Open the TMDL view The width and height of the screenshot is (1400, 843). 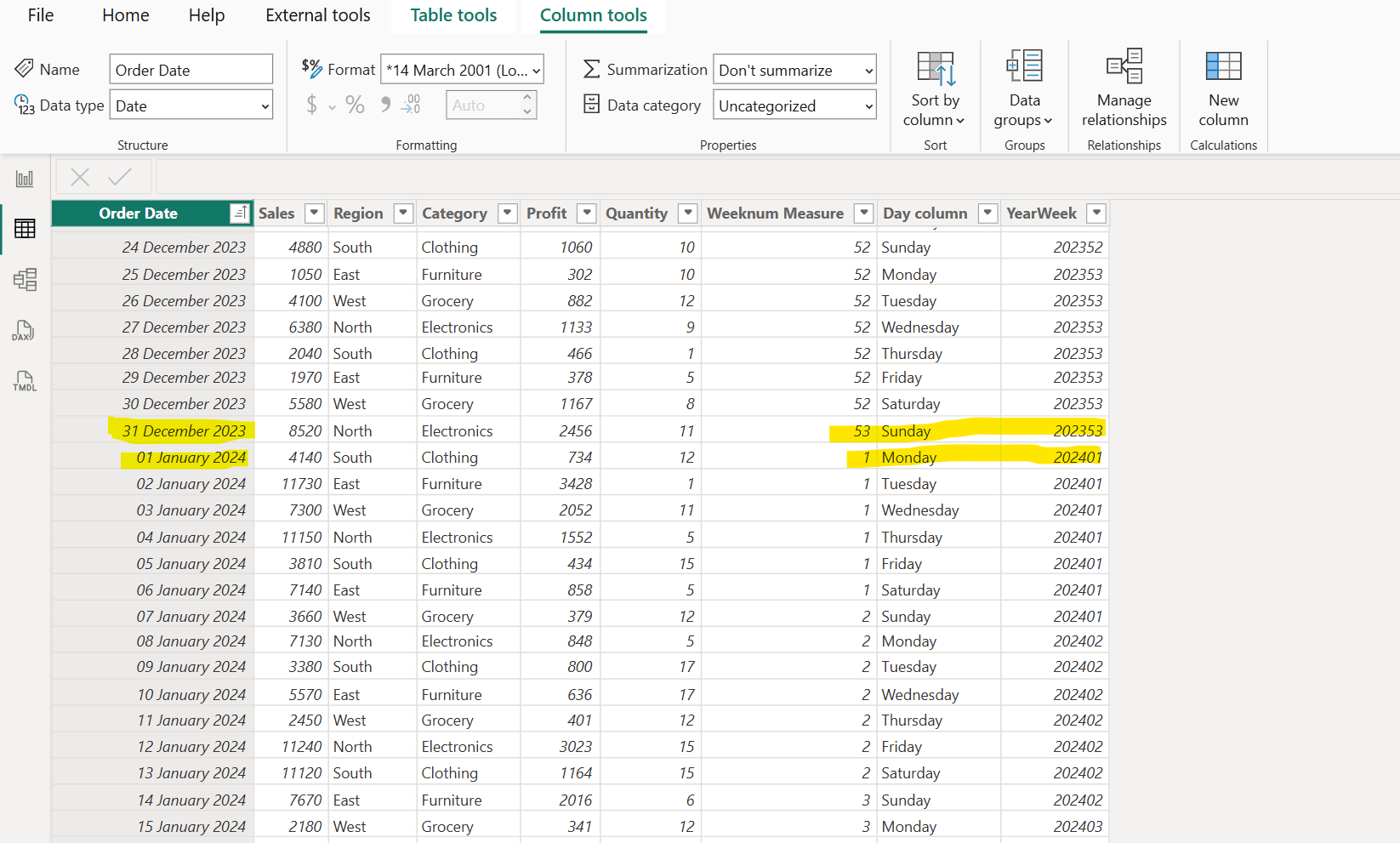(x=25, y=380)
